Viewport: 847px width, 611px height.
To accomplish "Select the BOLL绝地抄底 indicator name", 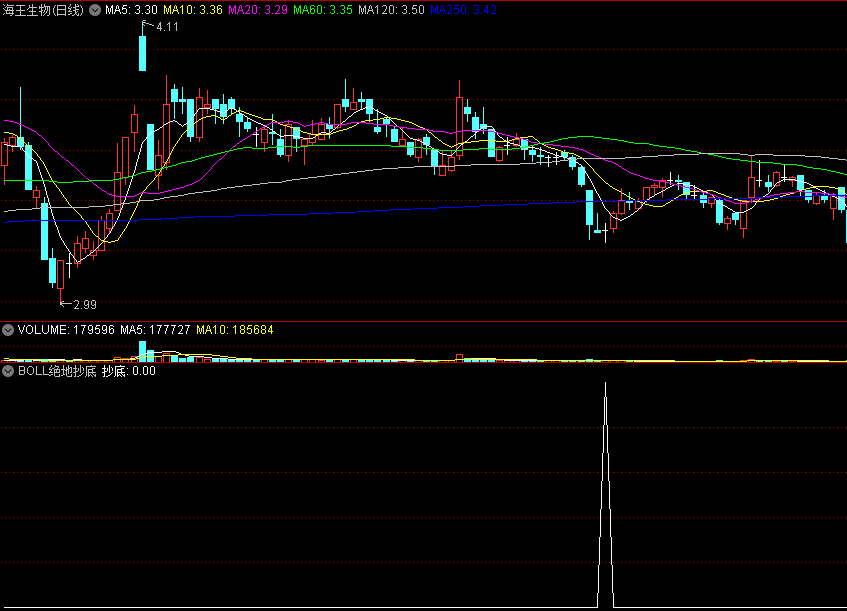I will click(x=57, y=371).
